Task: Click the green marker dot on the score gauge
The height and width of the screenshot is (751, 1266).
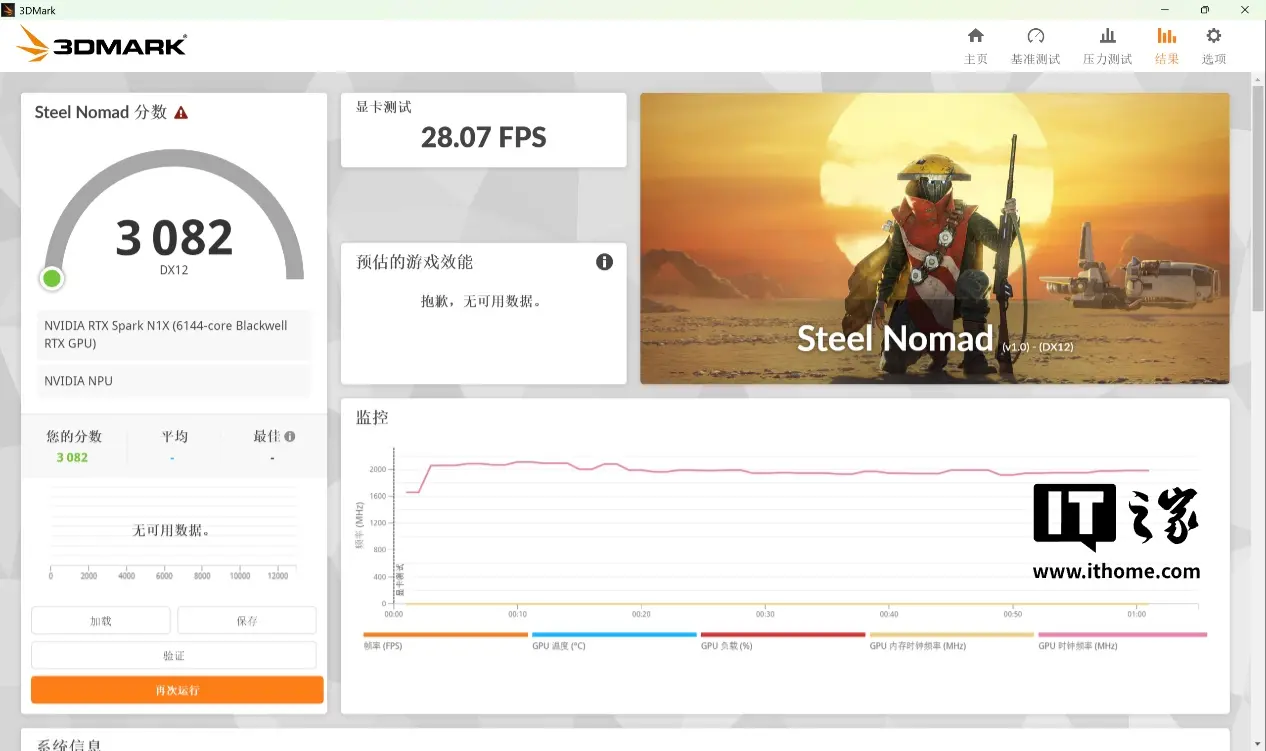Action: [x=52, y=278]
